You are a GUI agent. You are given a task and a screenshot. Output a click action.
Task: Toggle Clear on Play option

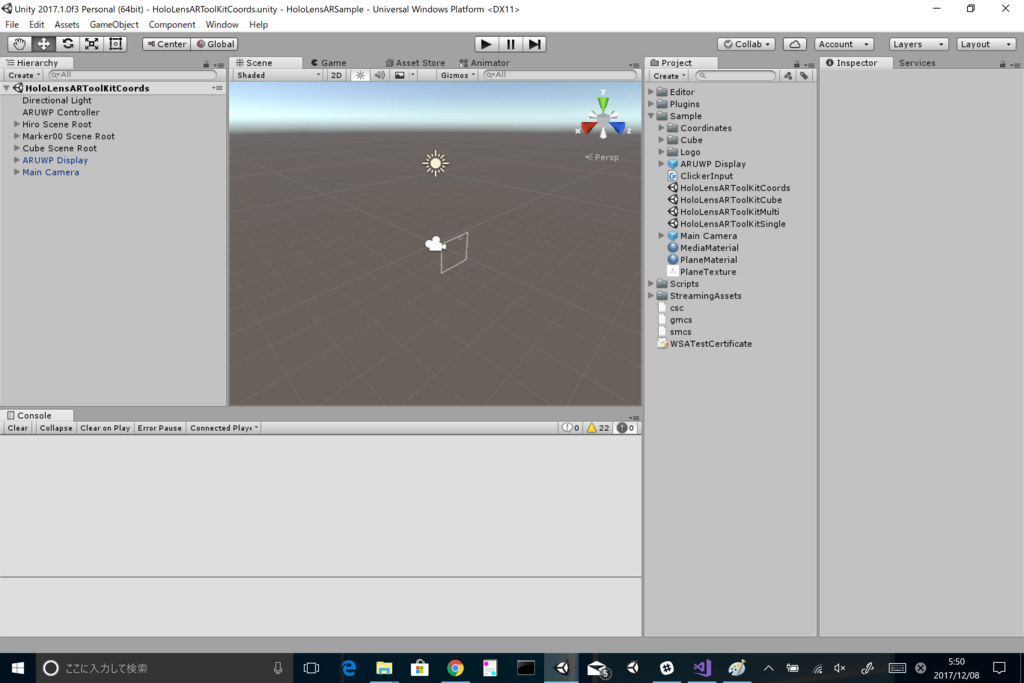click(x=104, y=428)
